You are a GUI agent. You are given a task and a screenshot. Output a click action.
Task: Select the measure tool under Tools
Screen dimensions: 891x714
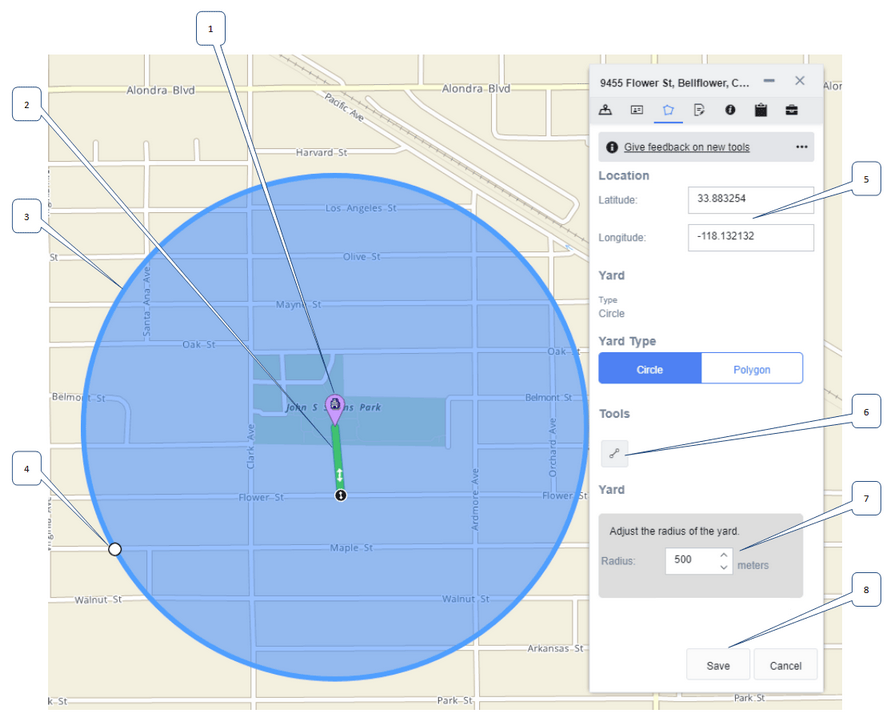[614, 453]
